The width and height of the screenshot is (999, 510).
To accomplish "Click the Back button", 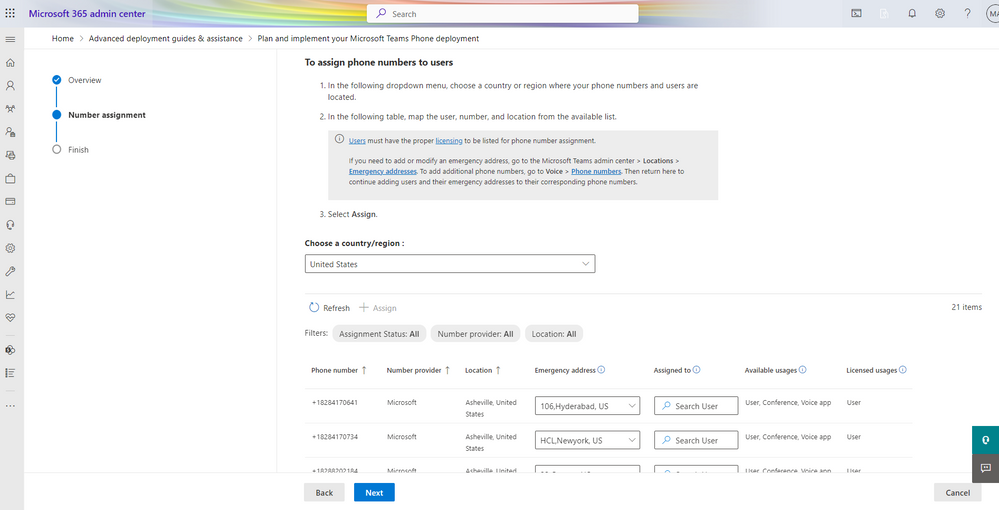I will (x=324, y=492).
